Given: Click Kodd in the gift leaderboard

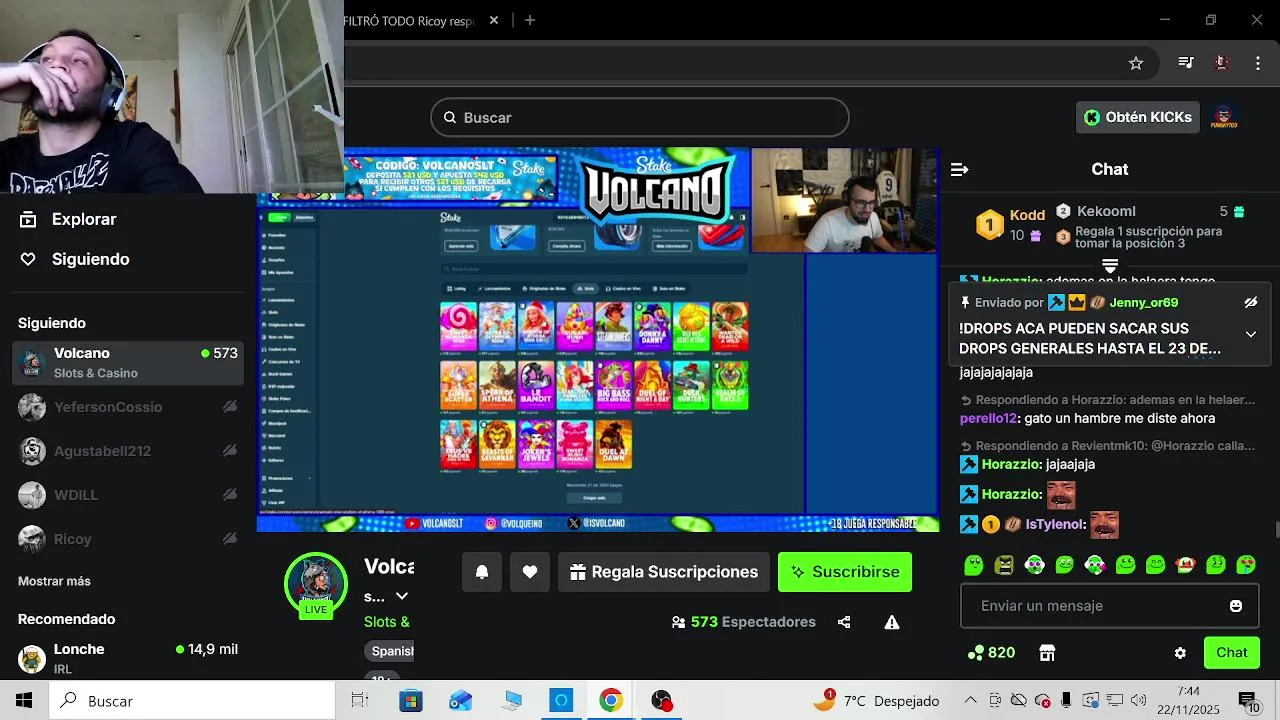Looking at the screenshot, I should click(x=1027, y=215).
